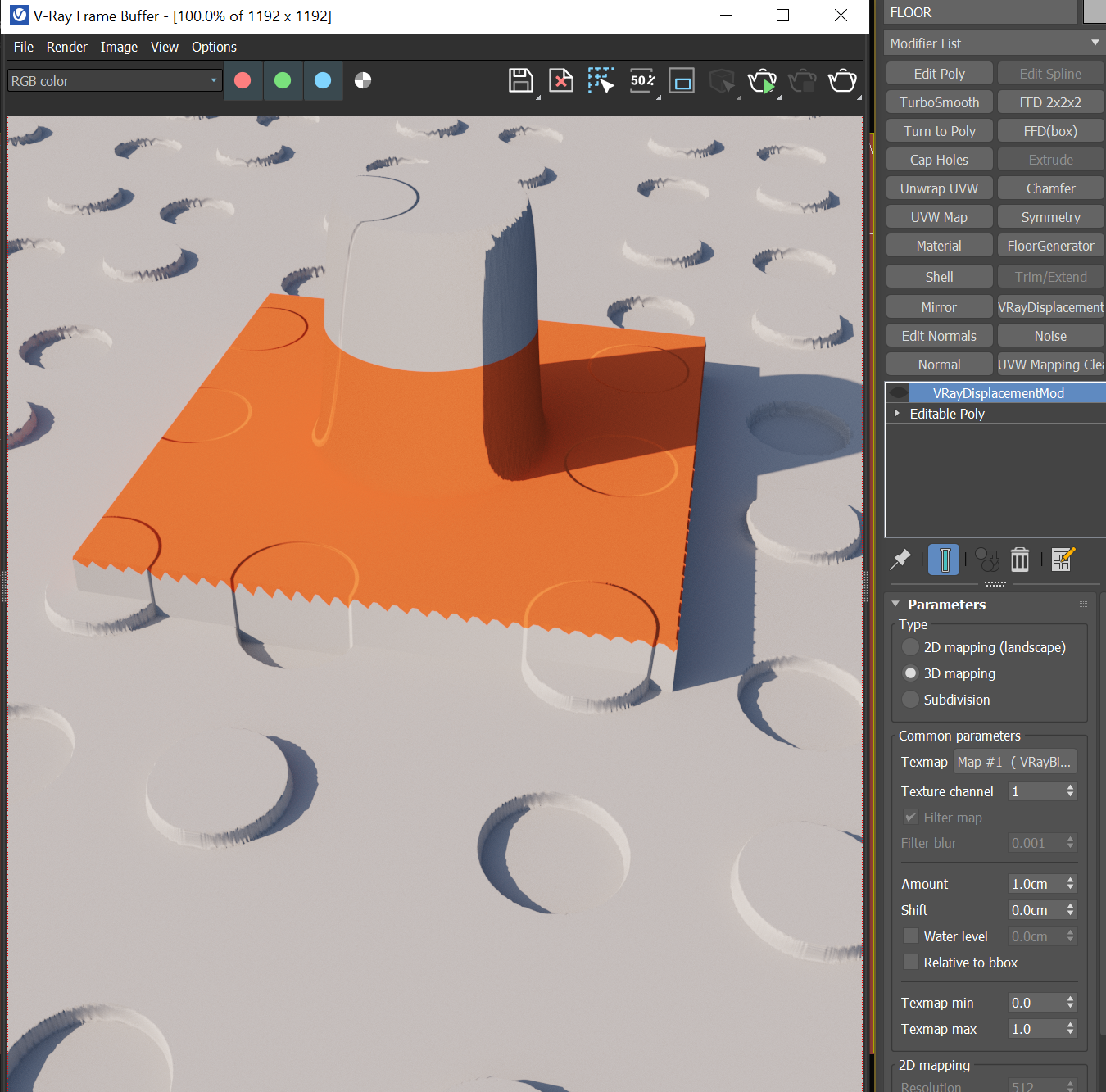Adjust the Amount spinner arrows
Screen dimensions: 1106x1092
pos(1070,884)
